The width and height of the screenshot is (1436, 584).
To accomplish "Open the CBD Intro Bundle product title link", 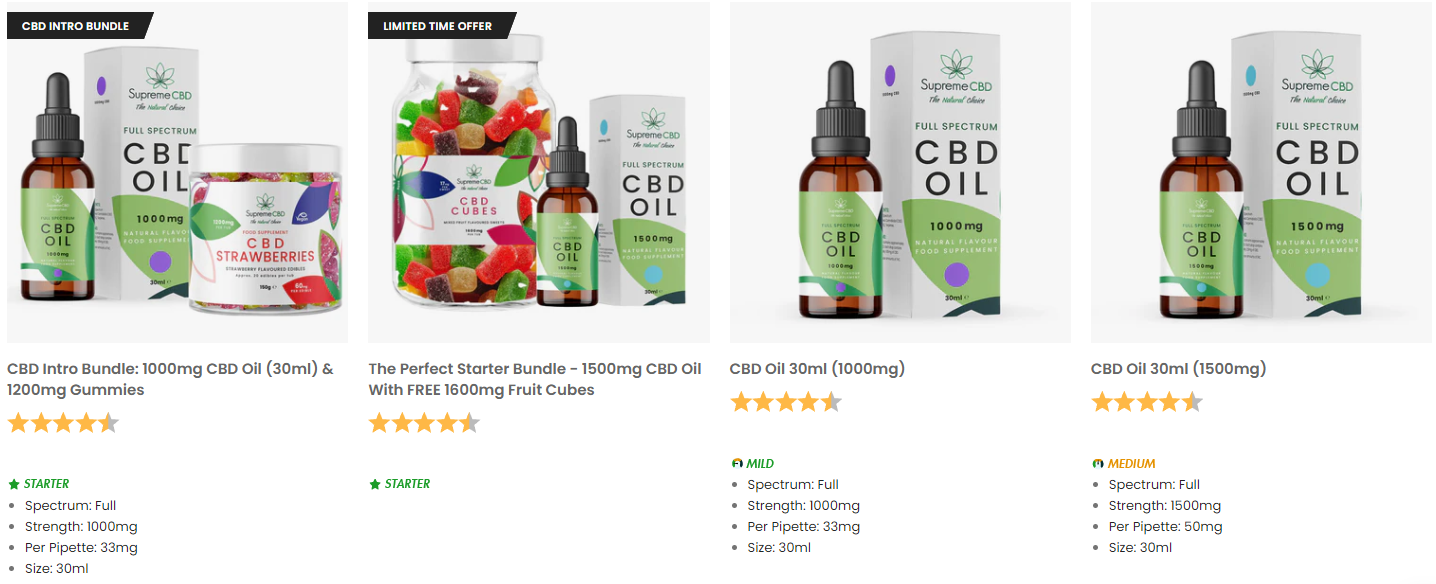I will click(x=170, y=379).
